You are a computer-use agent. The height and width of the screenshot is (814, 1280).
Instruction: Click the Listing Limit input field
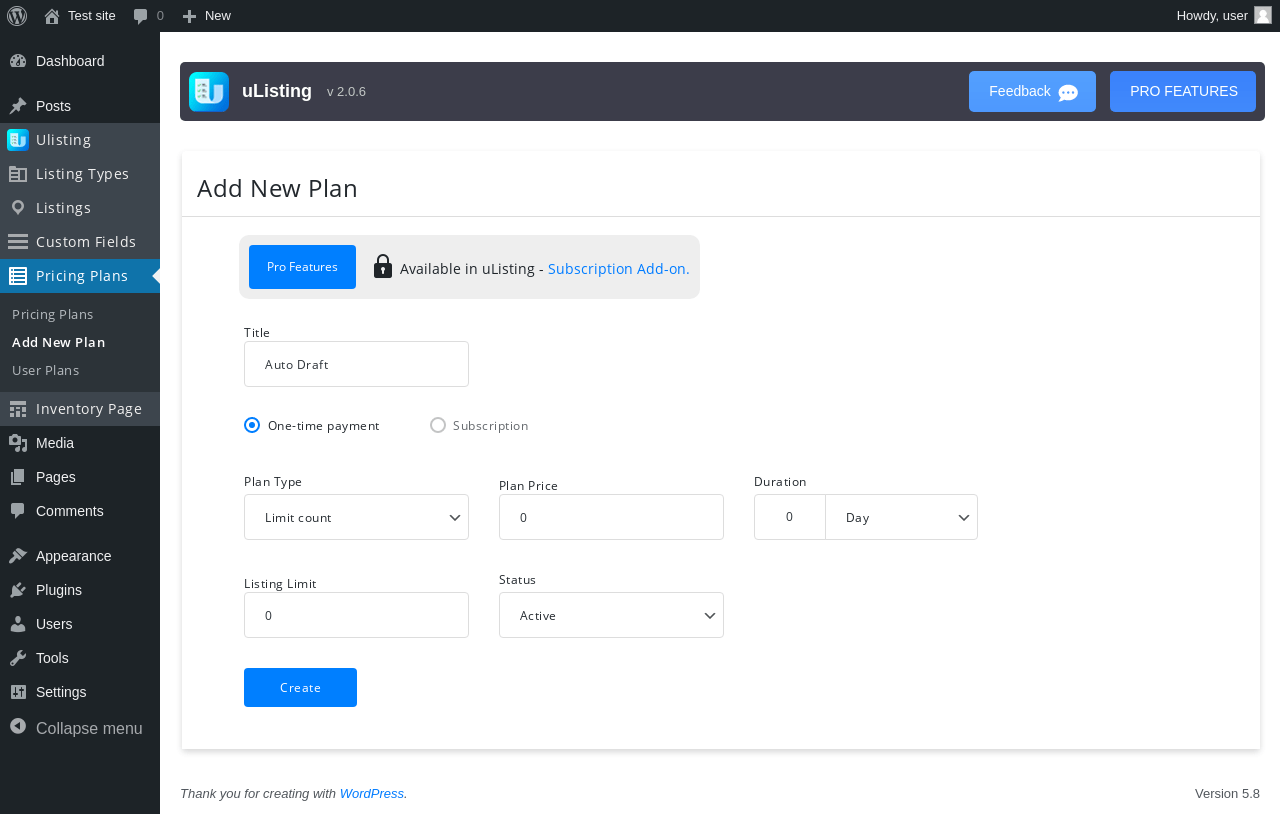(x=356, y=615)
